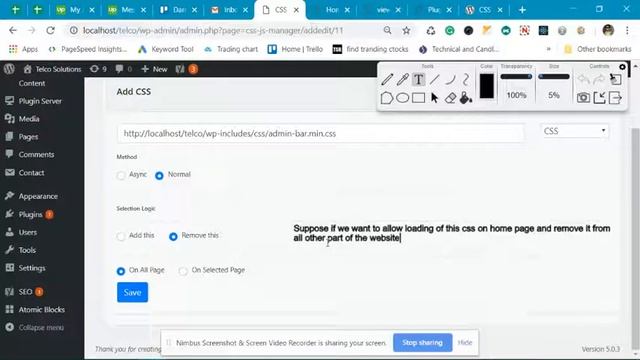The height and width of the screenshot is (360, 640).
Task: Expand hidden bookmarks chevron
Action: [x=549, y=49]
